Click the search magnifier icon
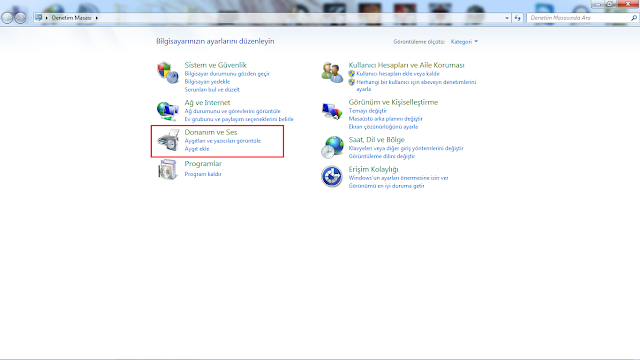The image size is (640, 360). click(x=633, y=18)
